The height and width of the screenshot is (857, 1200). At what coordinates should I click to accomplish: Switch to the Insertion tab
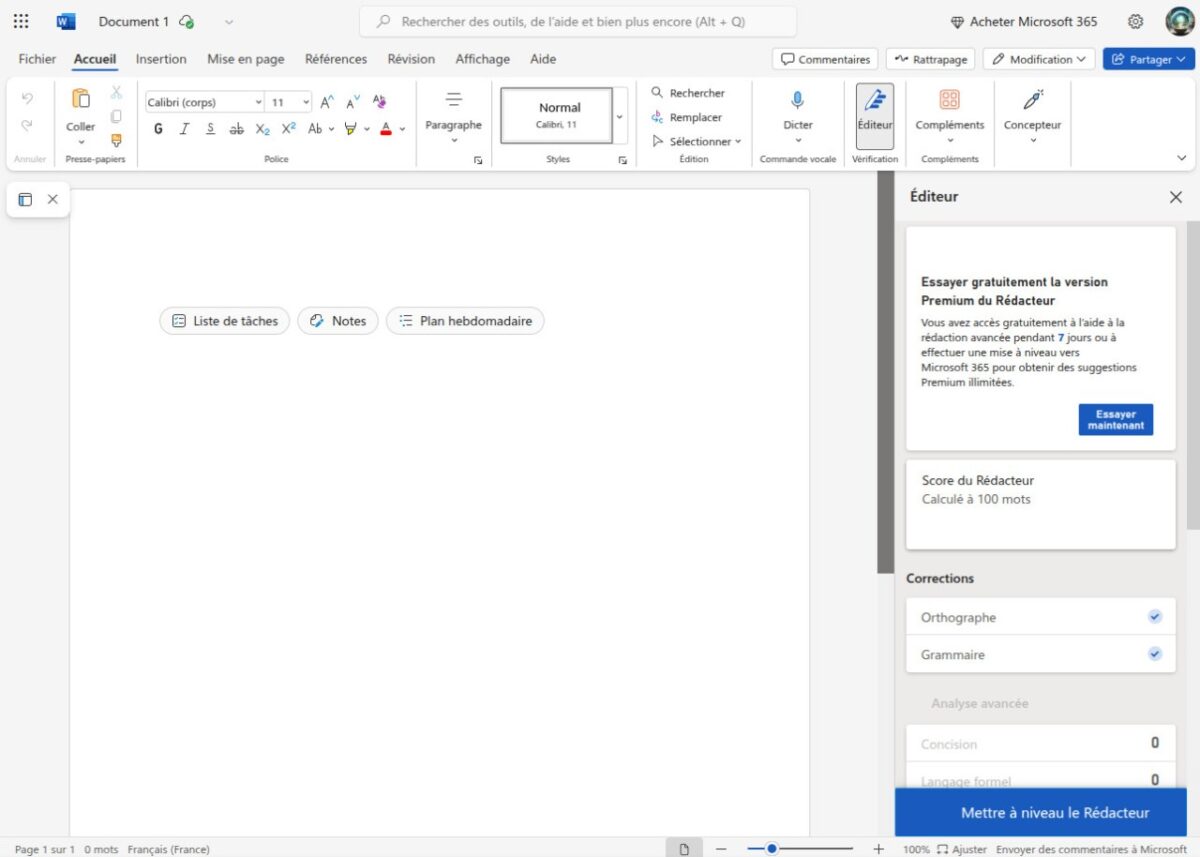(161, 59)
